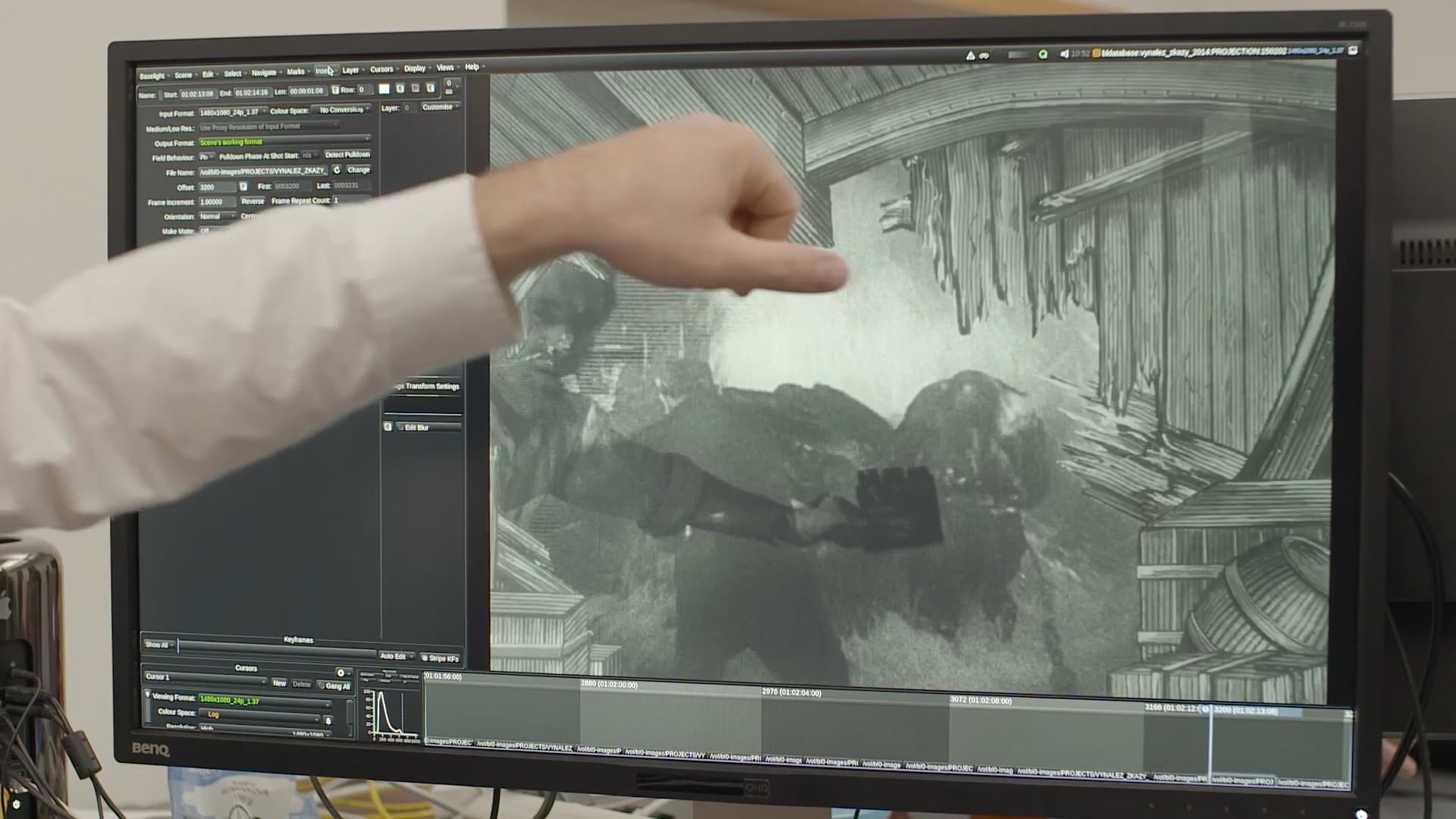Click the small icon next to Offset field
The height and width of the screenshot is (819, 1456).
click(243, 187)
